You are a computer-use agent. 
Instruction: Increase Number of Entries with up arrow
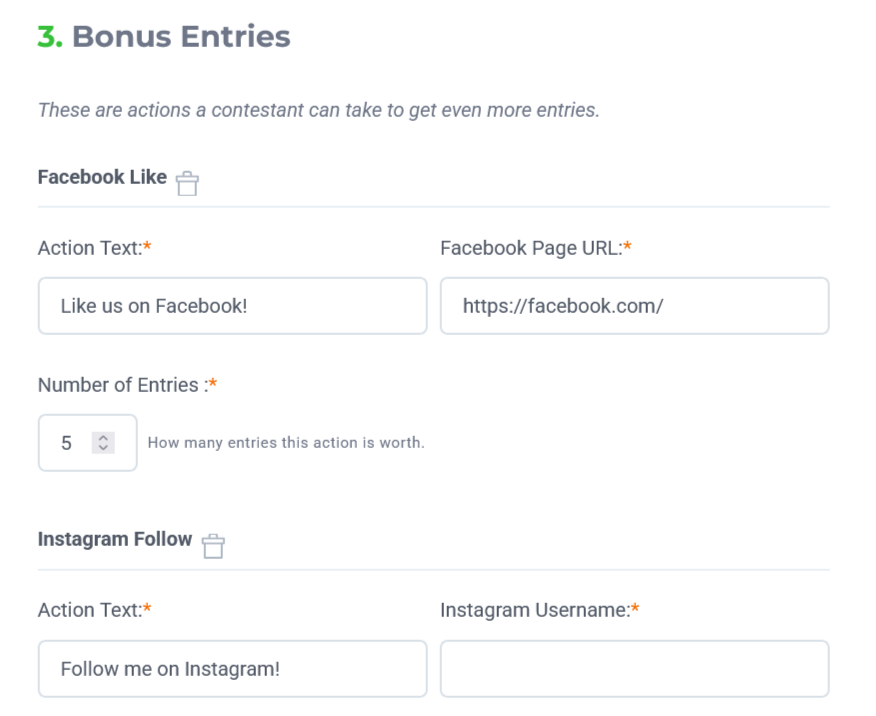click(x=103, y=438)
